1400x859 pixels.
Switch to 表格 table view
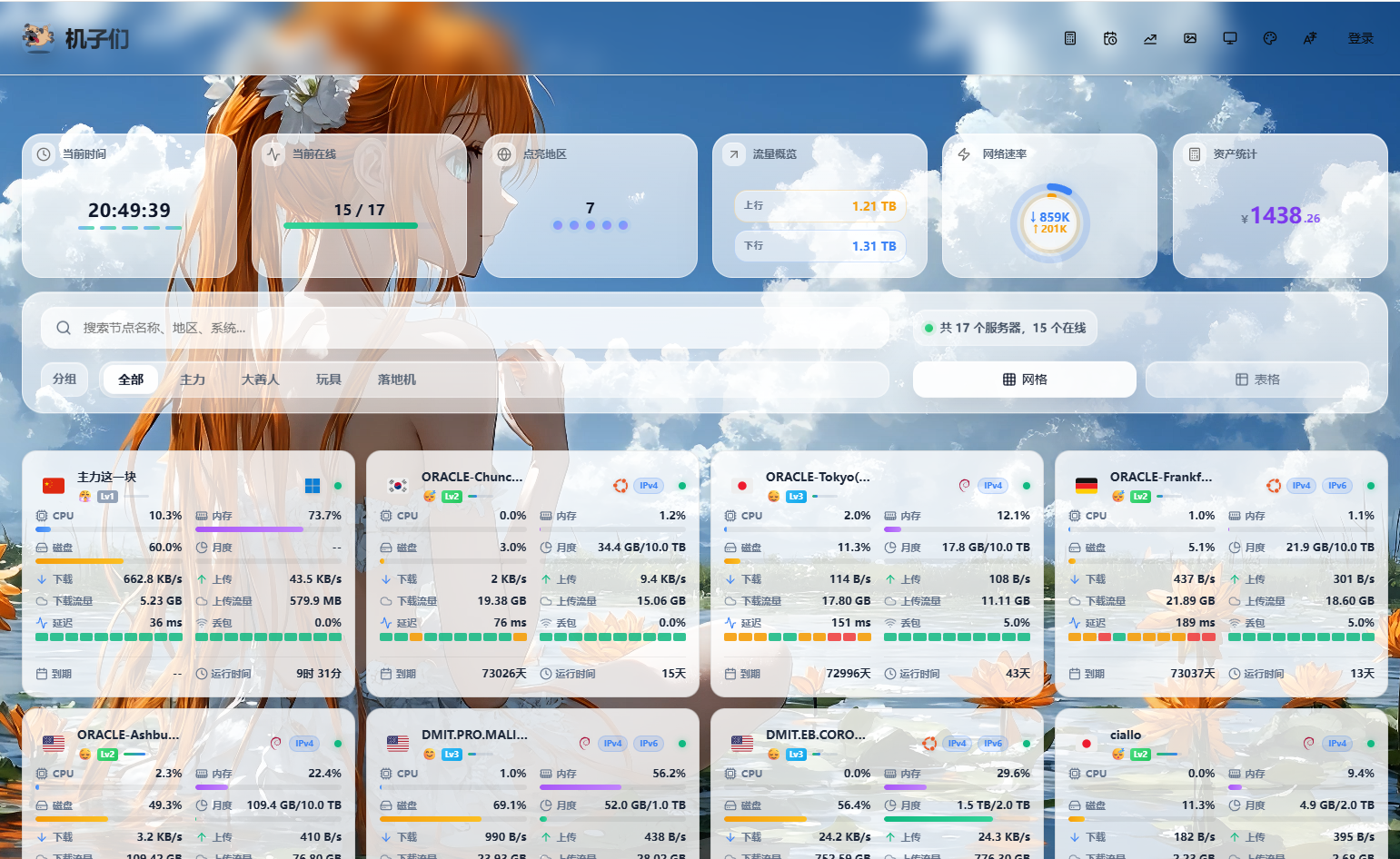click(1257, 380)
